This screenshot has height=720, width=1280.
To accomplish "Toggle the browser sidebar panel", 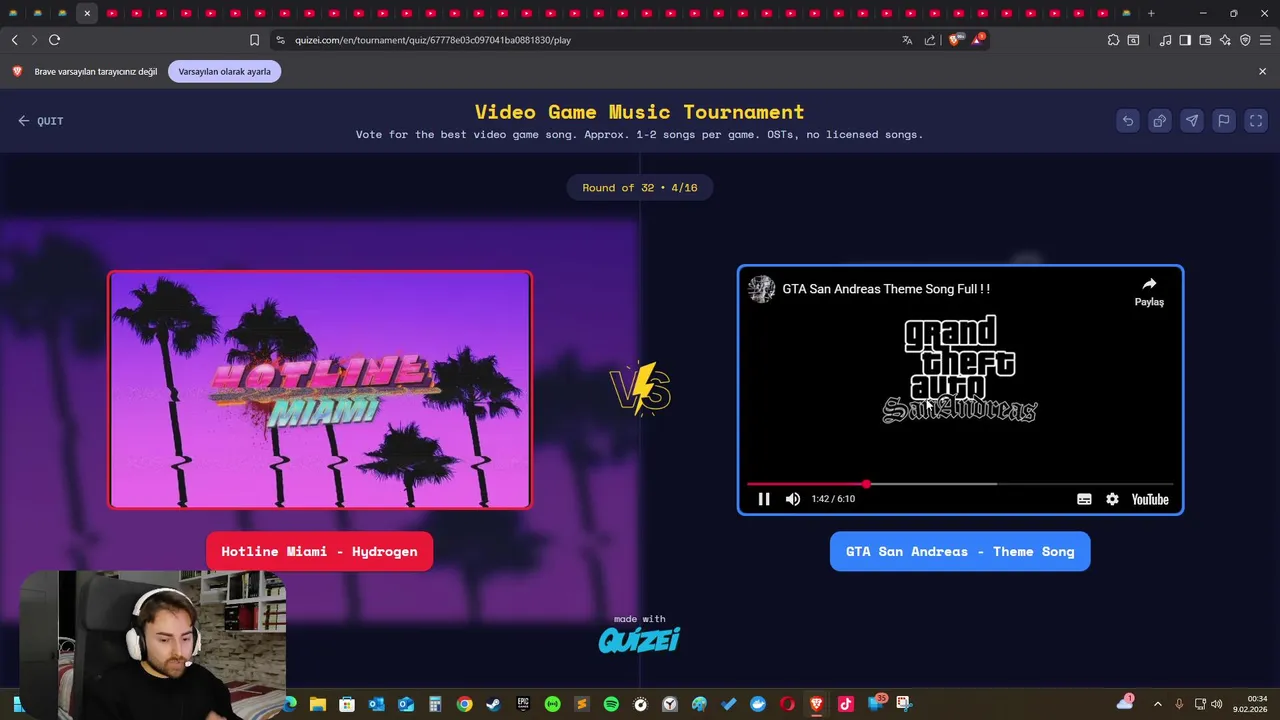I will 1185,40.
